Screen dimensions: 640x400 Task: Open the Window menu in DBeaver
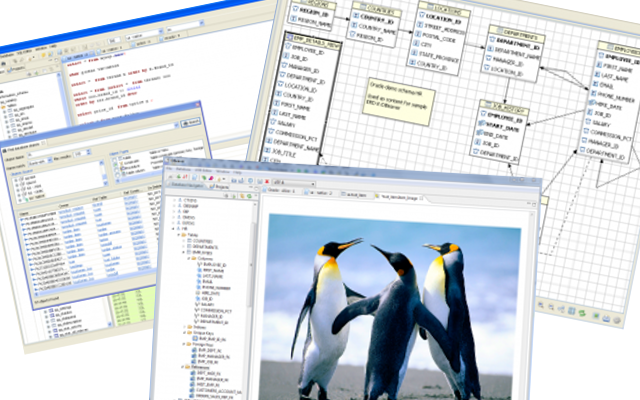[223, 171]
